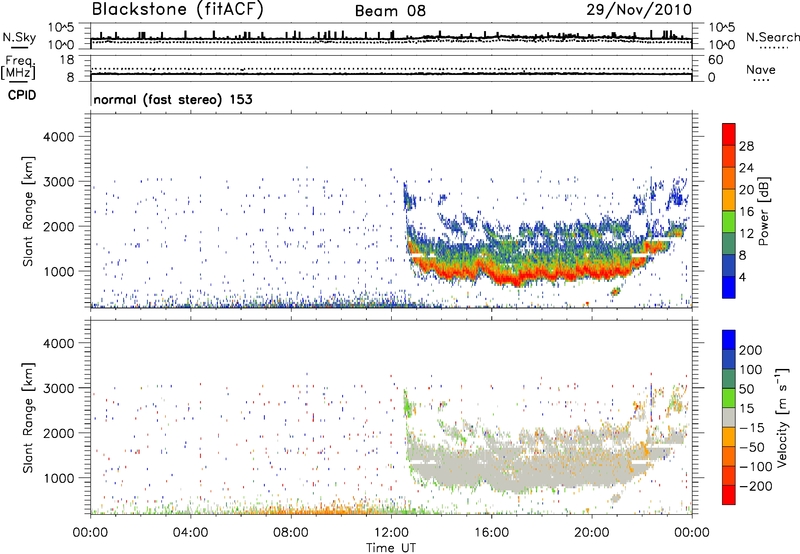Screen dimensions: 800x554
Task: Click the power colorbar value 4
Action: point(742,277)
